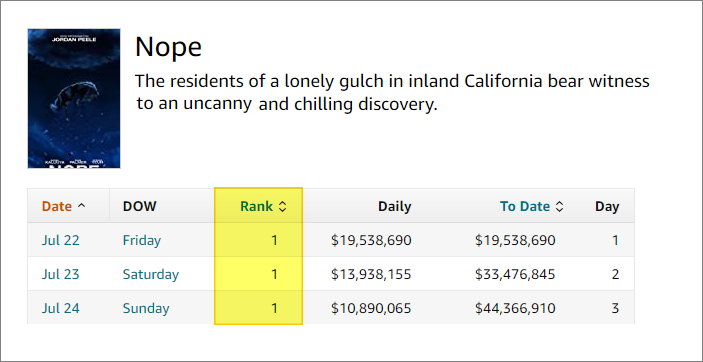This screenshot has width=703, height=362.
Task: Select the $44,366,910 to-date total
Action: 515,309
